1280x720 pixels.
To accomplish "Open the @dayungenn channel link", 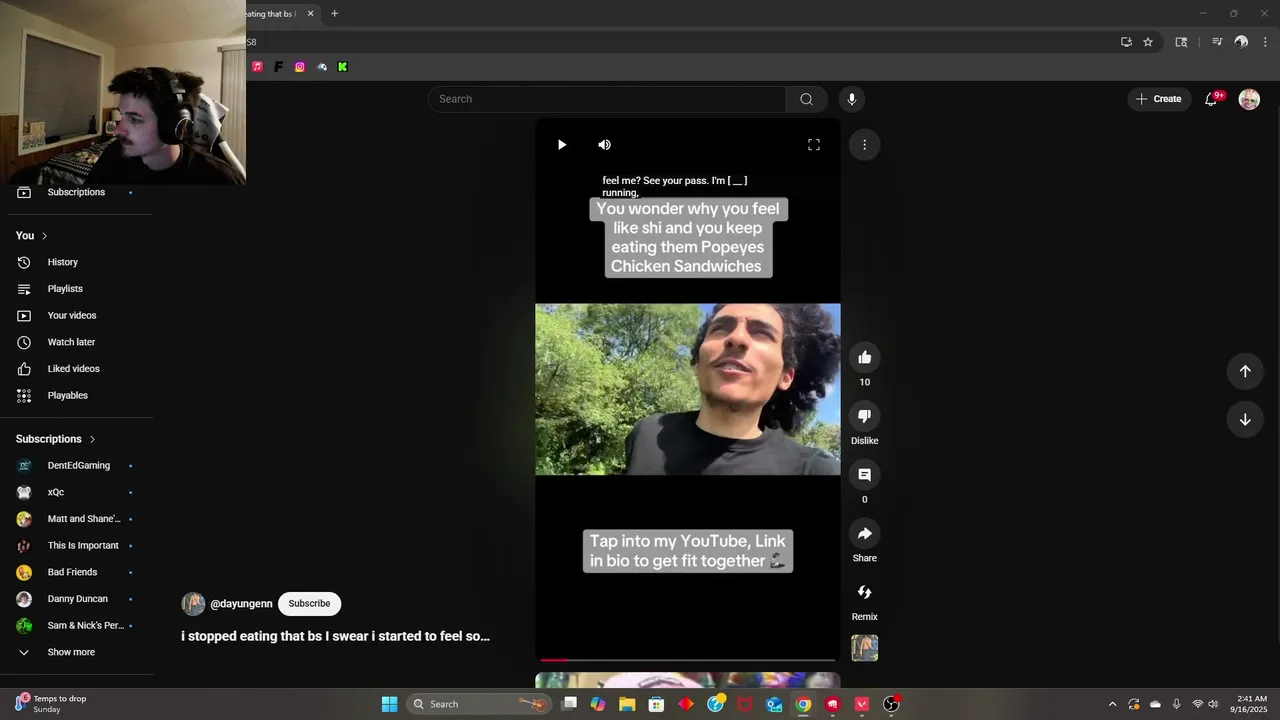I will tap(241, 604).
